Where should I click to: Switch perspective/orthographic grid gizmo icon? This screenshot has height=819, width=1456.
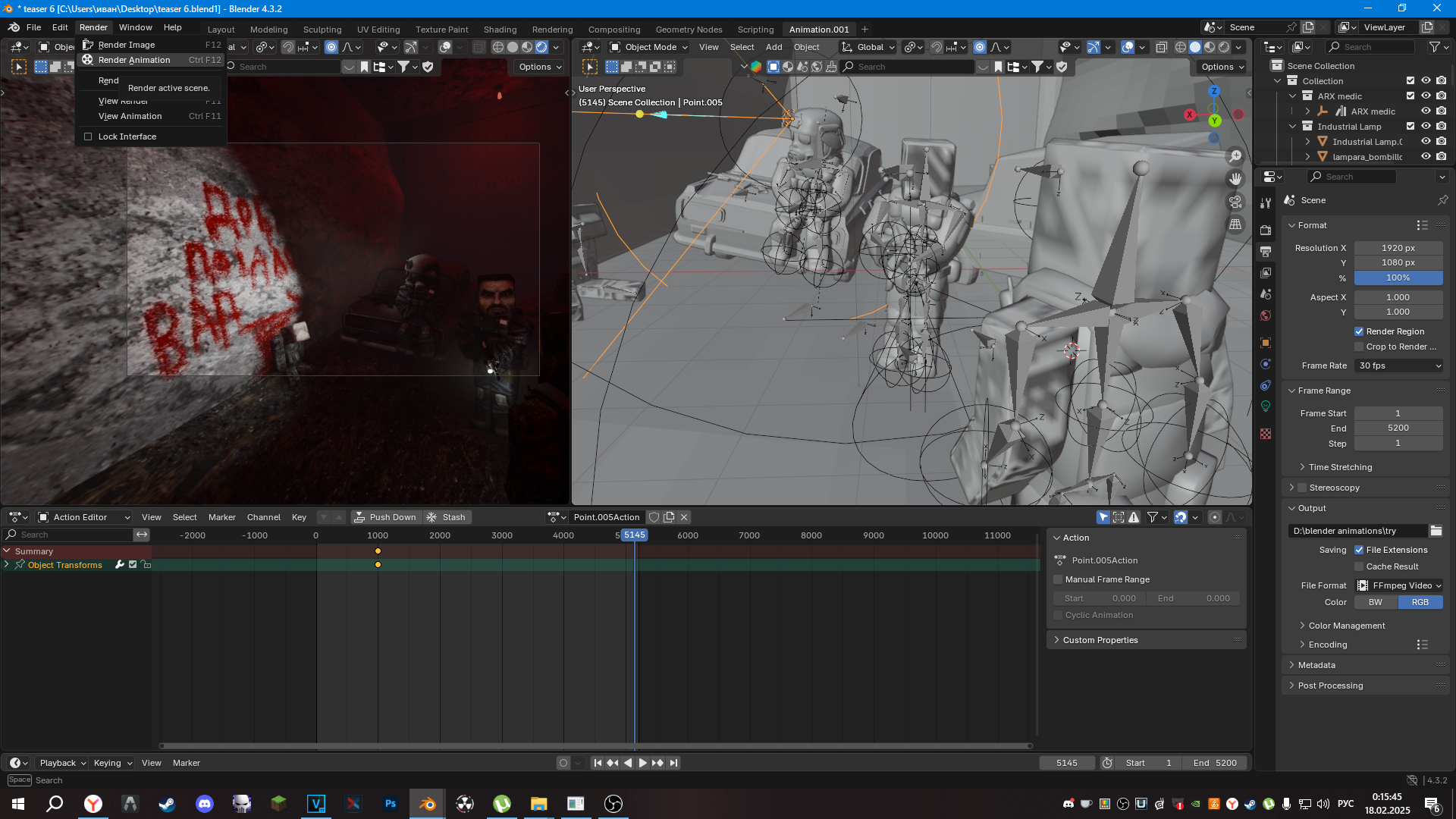[x=1235, y=224]
